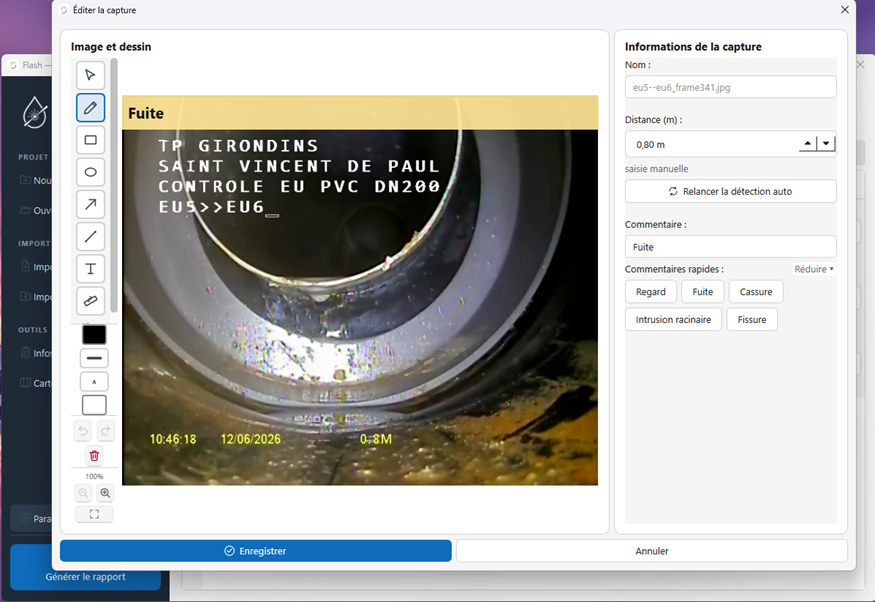Click the "Fuite" banner title above image
The image size is (875, 602).
coord(146,113)
